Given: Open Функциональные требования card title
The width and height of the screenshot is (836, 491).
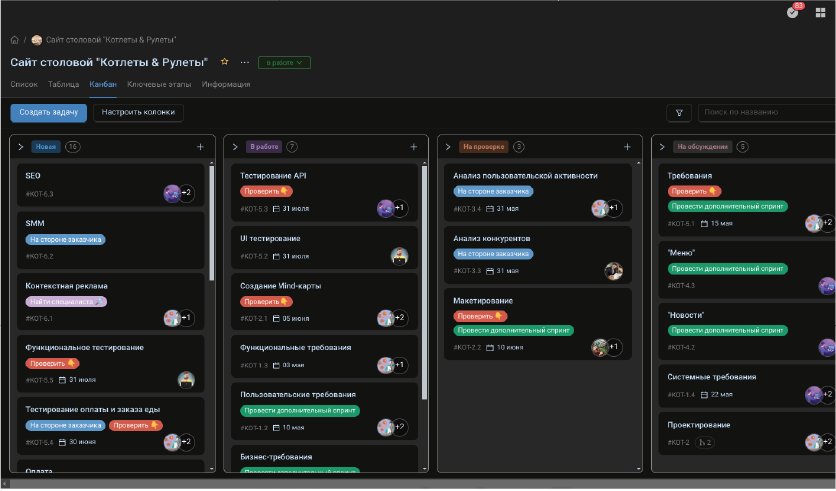Looking at the screenshot, I should pyautogui.click(x=295, y=348).
